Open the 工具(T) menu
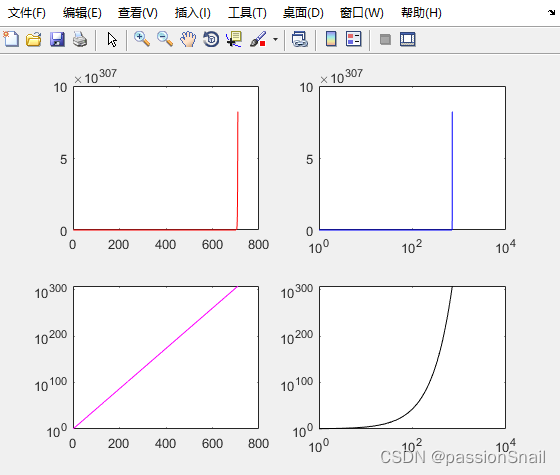The image size is (560, 475). click(247, 13)
